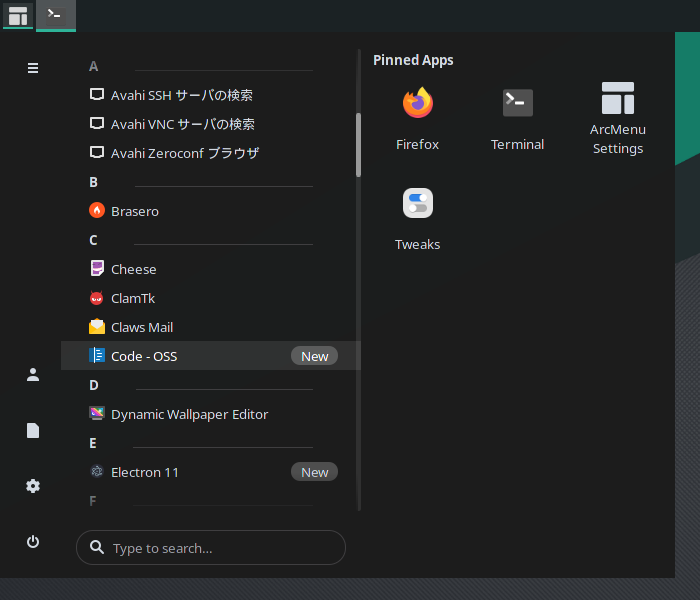Open the documents file icon in sidebar
Screen dimensions: 700x600
[x=33, y=430]
